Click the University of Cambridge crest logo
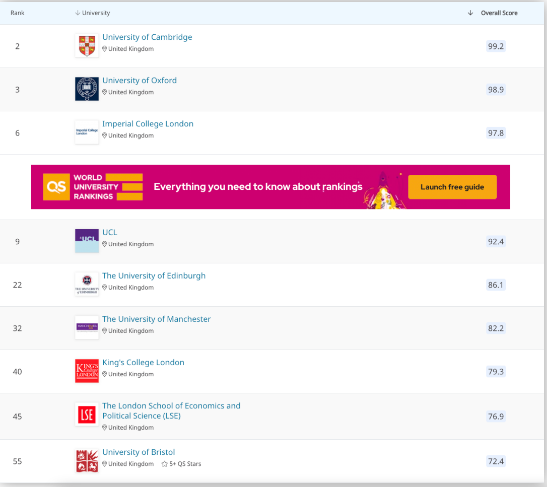 [x=87, y=46]
